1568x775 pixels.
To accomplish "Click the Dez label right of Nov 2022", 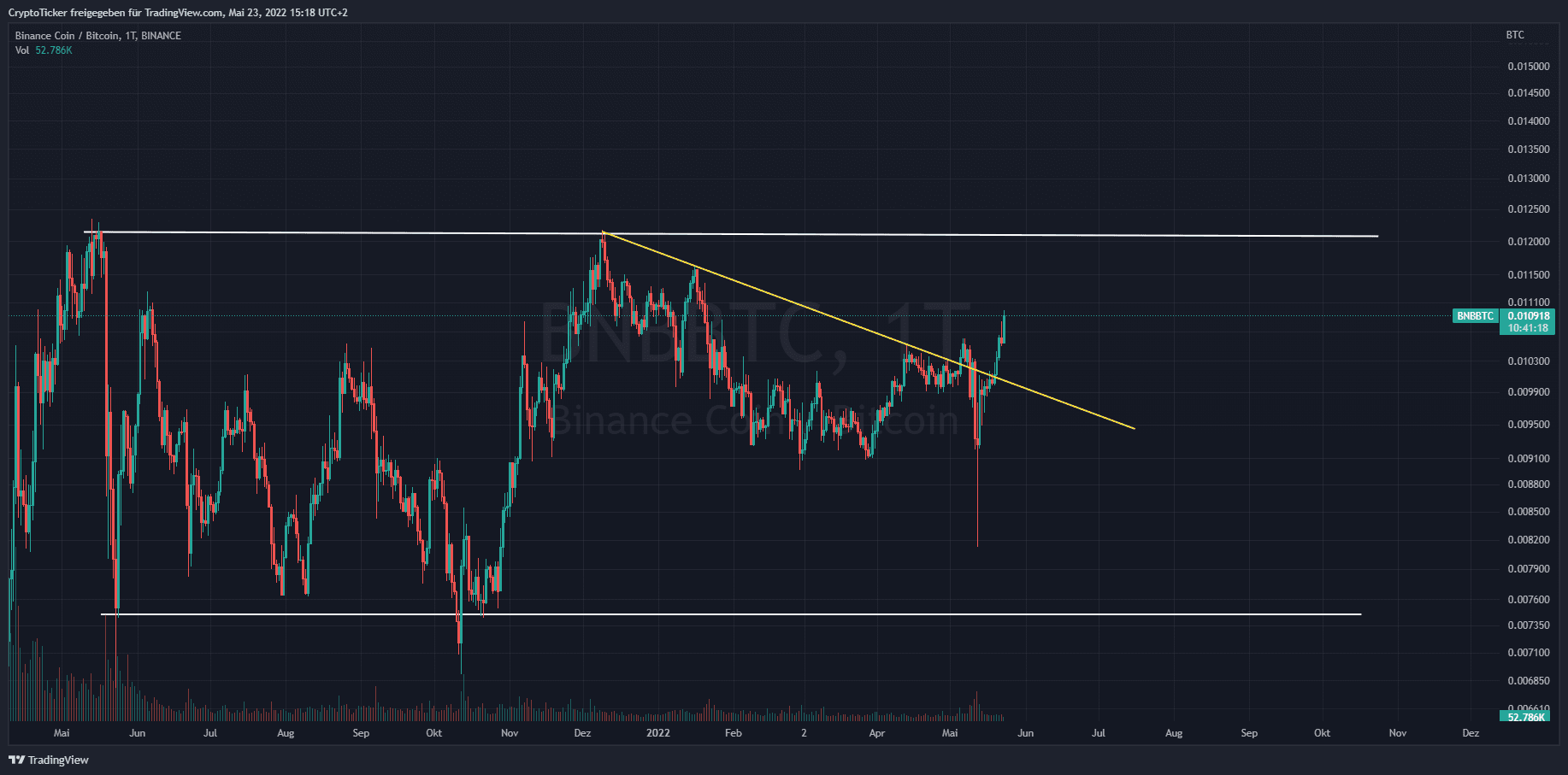I will 1471,733.
